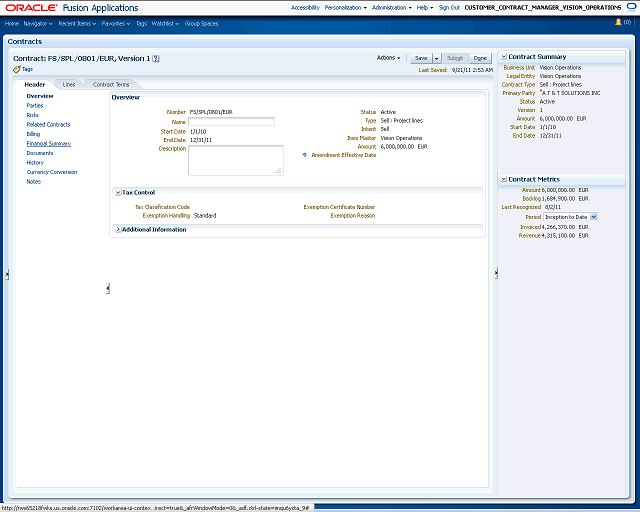The image size is (640, 512).
Task: Click contract number FS/SPL/0801/EUR value
Action: pyautogui.click(x=211, y=112)
